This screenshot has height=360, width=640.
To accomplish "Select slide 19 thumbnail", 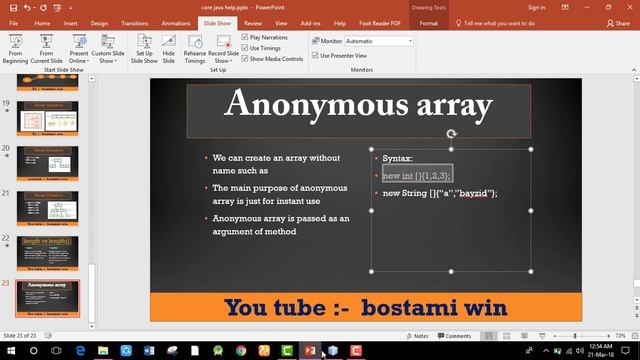I will pos(47,118).
